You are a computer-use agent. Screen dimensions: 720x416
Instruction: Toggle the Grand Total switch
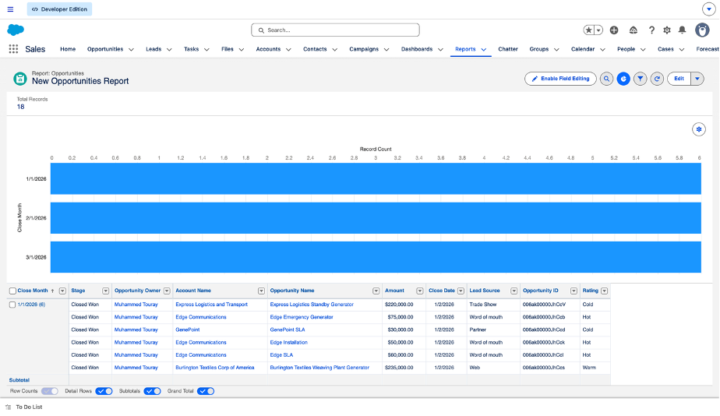206,391
